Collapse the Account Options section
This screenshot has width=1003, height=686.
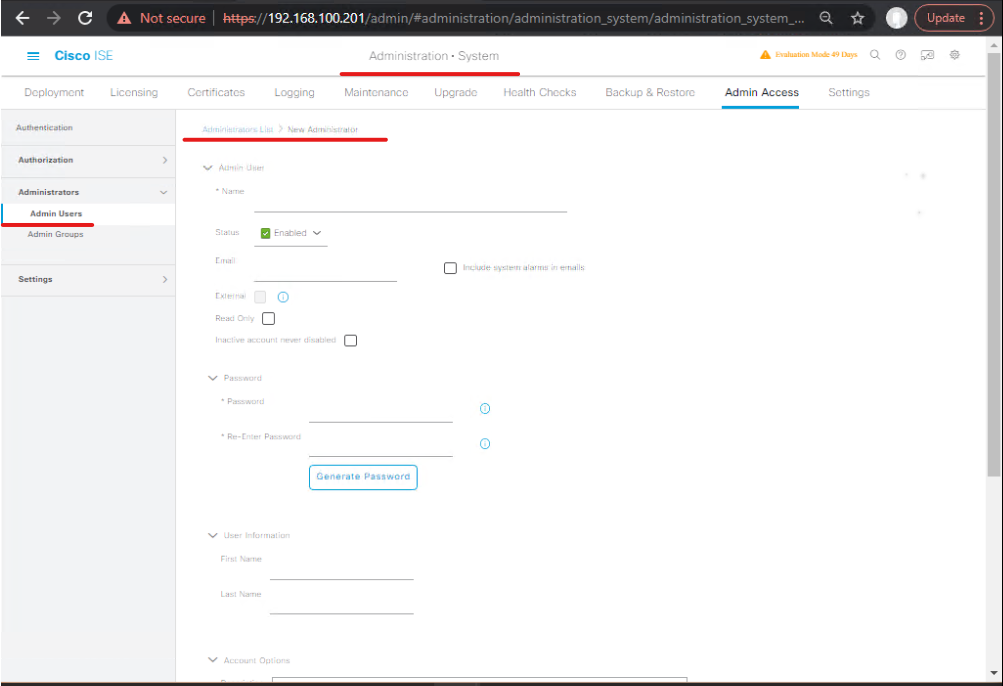pos(213,660)
